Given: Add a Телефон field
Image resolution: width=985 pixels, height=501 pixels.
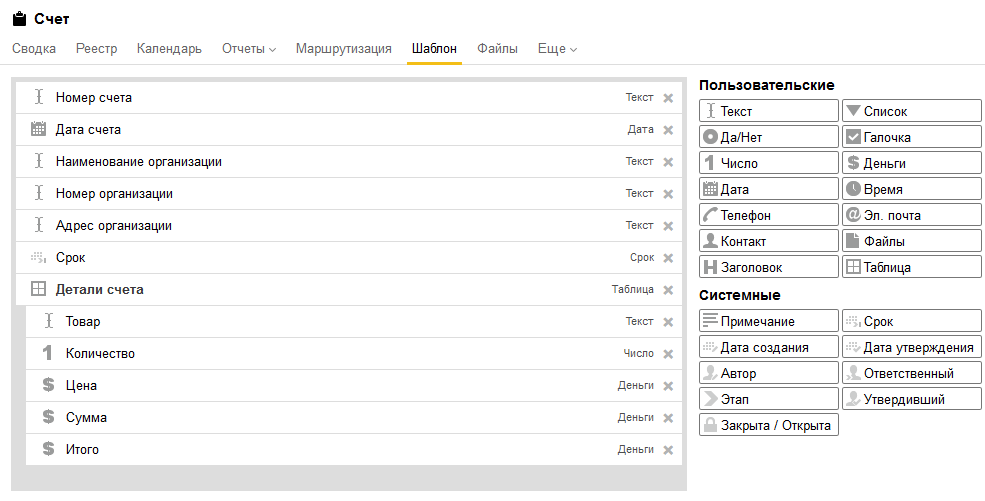Looking at the screenshot, I should click(x=768, y=215).
